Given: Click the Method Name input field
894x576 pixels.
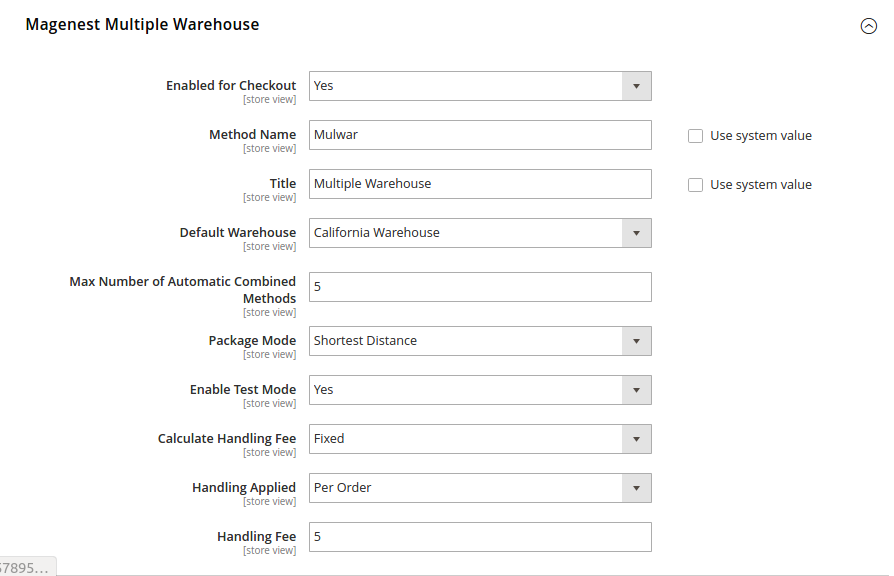Looking at the screenshot, I should tap(480, 135).
